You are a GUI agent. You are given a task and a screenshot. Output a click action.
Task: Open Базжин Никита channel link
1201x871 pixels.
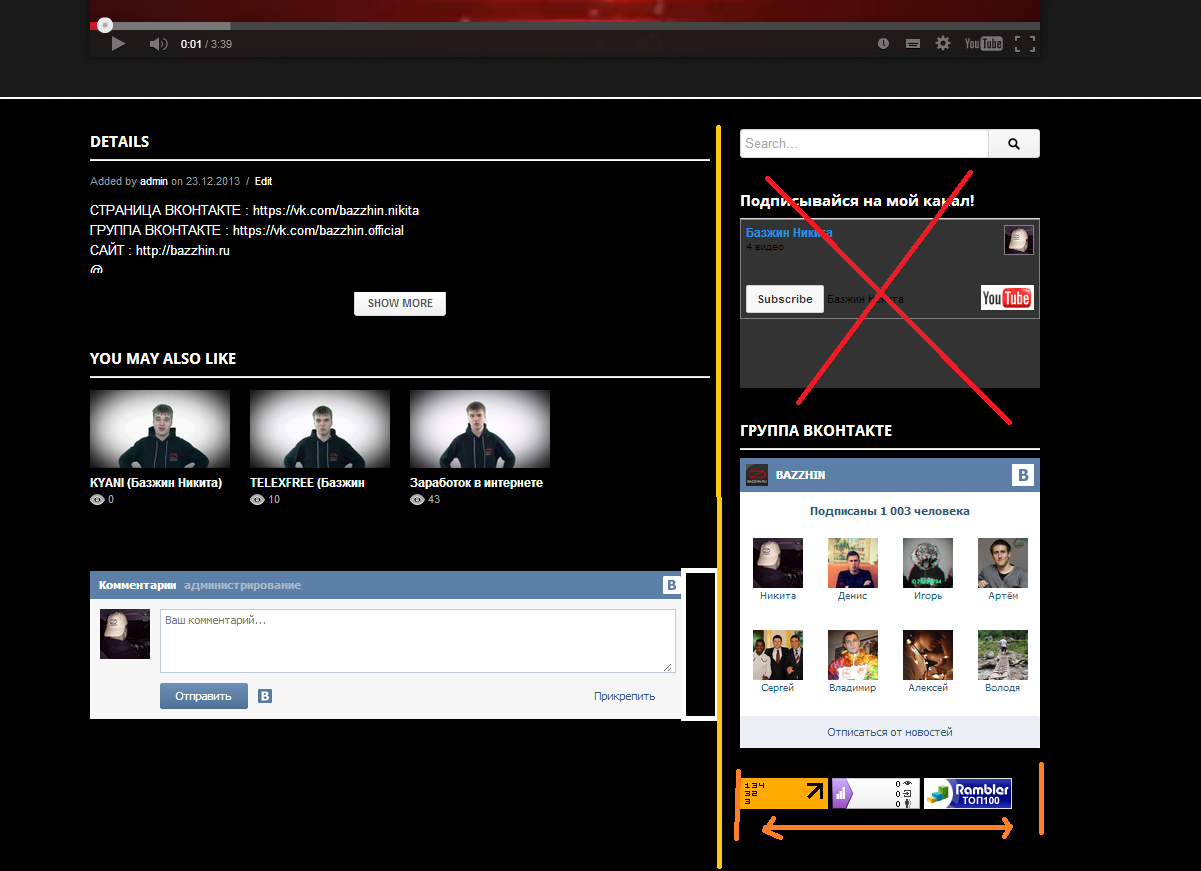[789, 233]
